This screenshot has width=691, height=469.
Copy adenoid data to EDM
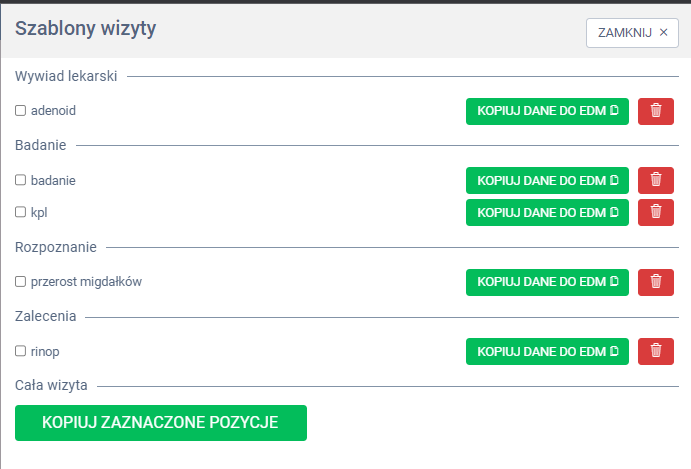click(547, 111)
